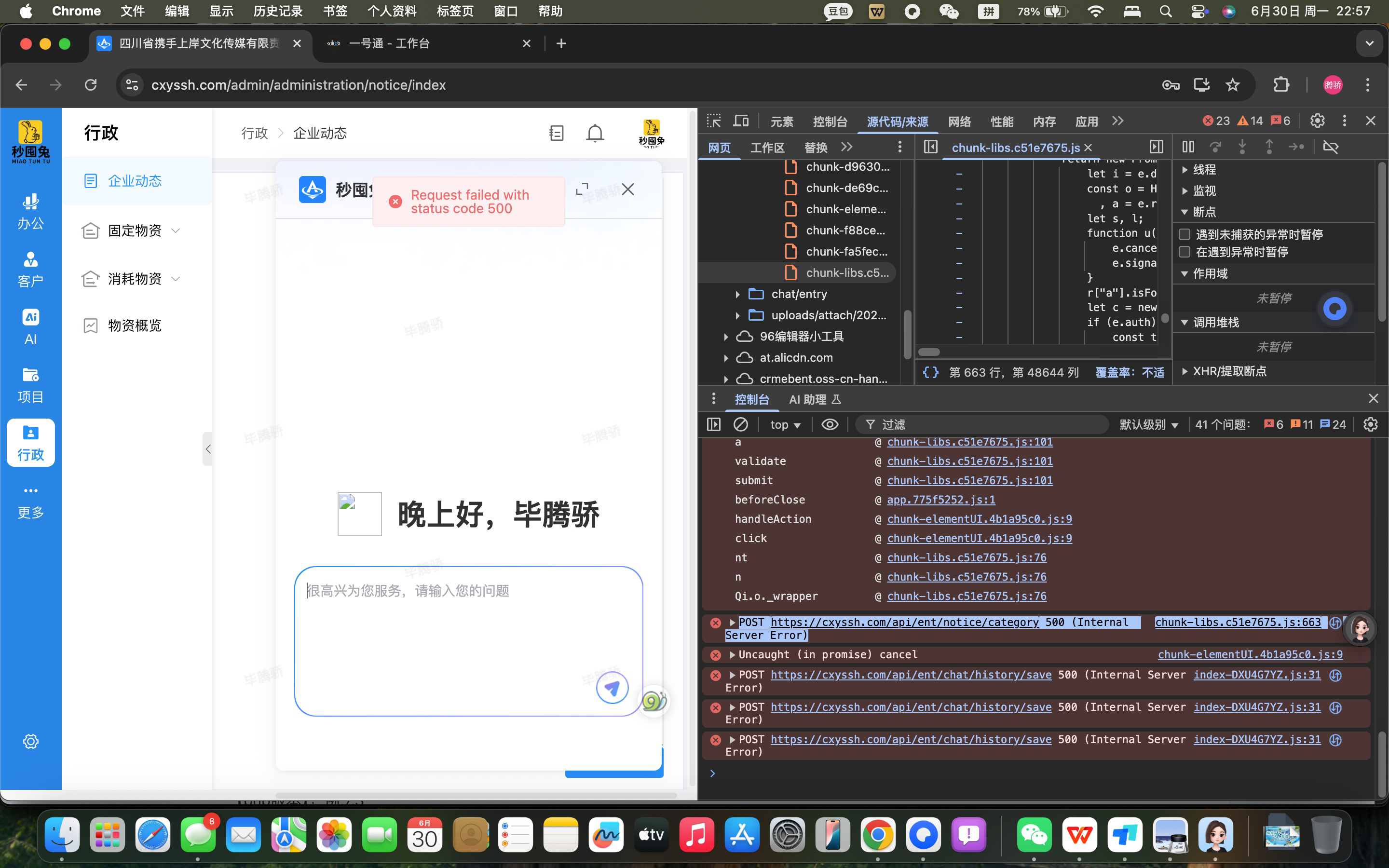Open the Chrome extensions puzzle icon

click(x=1281, y=85)
